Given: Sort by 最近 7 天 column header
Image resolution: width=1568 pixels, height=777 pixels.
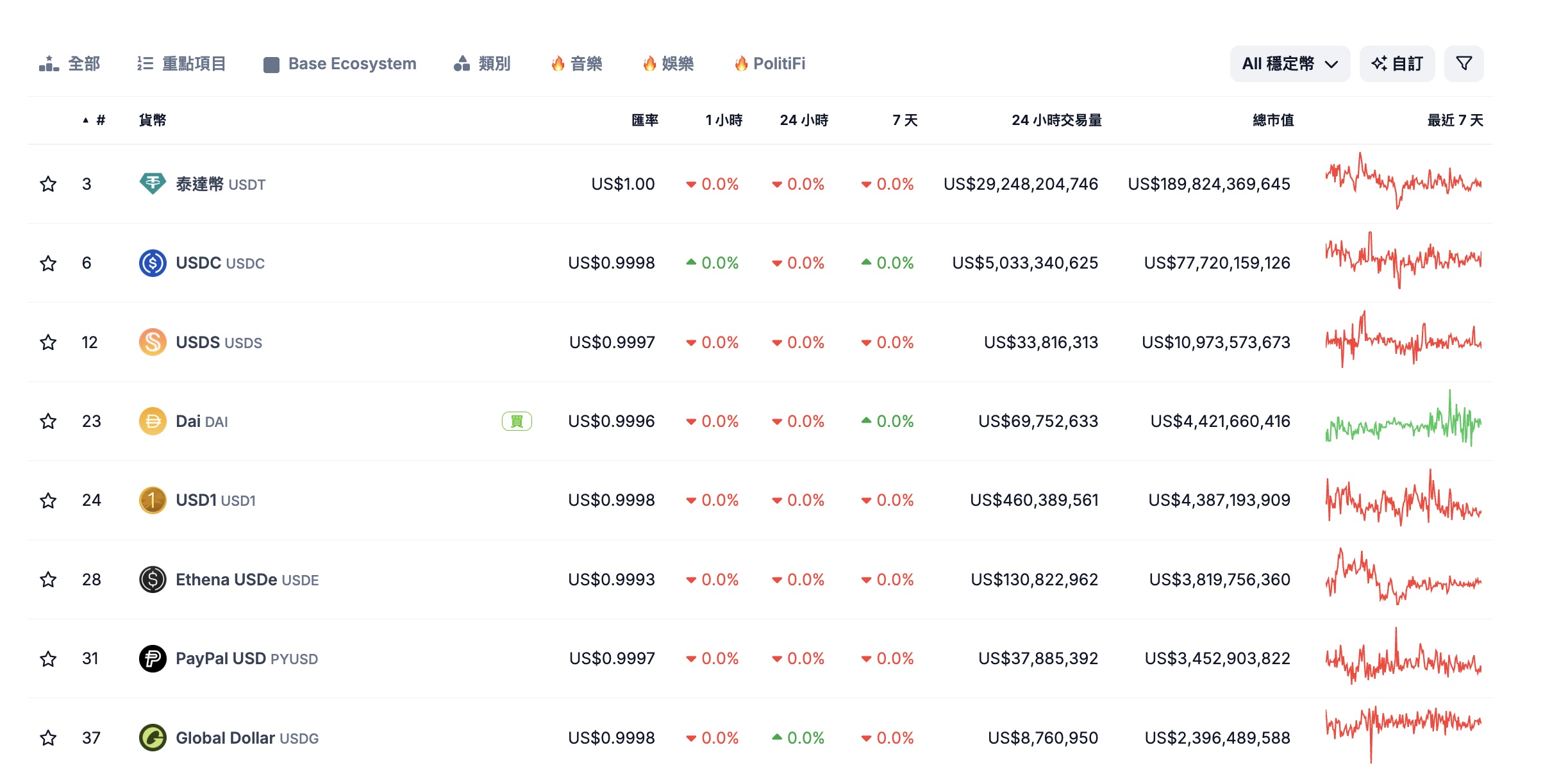Looking at the screenshot, I should (x=1455, y=120).
